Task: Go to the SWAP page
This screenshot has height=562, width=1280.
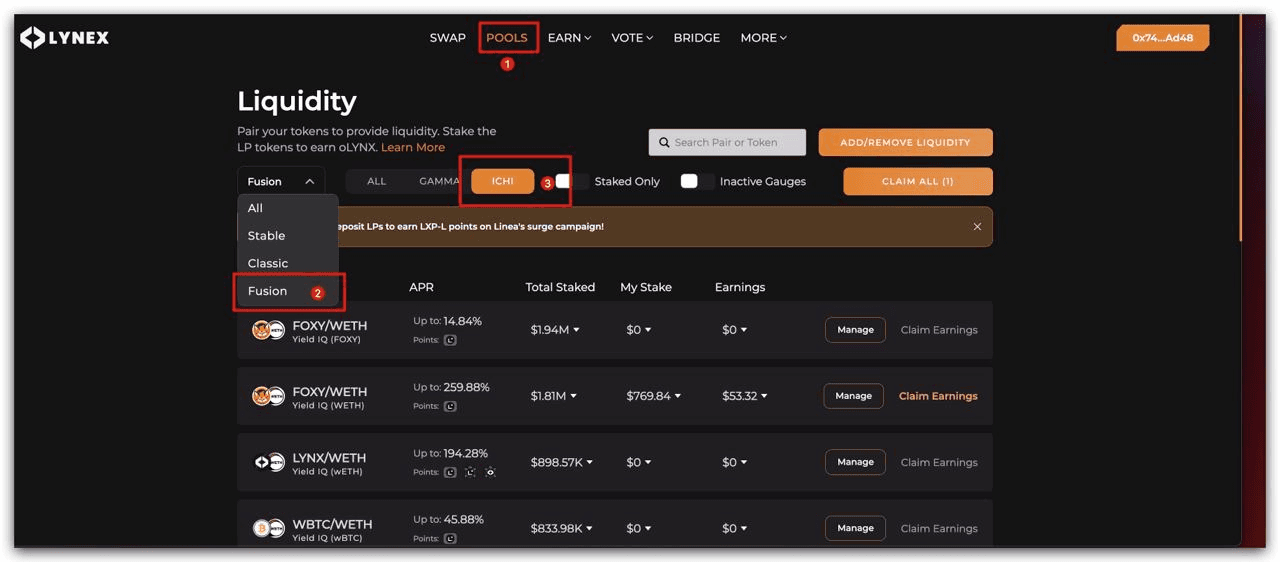Action: (x=447, y=38)
